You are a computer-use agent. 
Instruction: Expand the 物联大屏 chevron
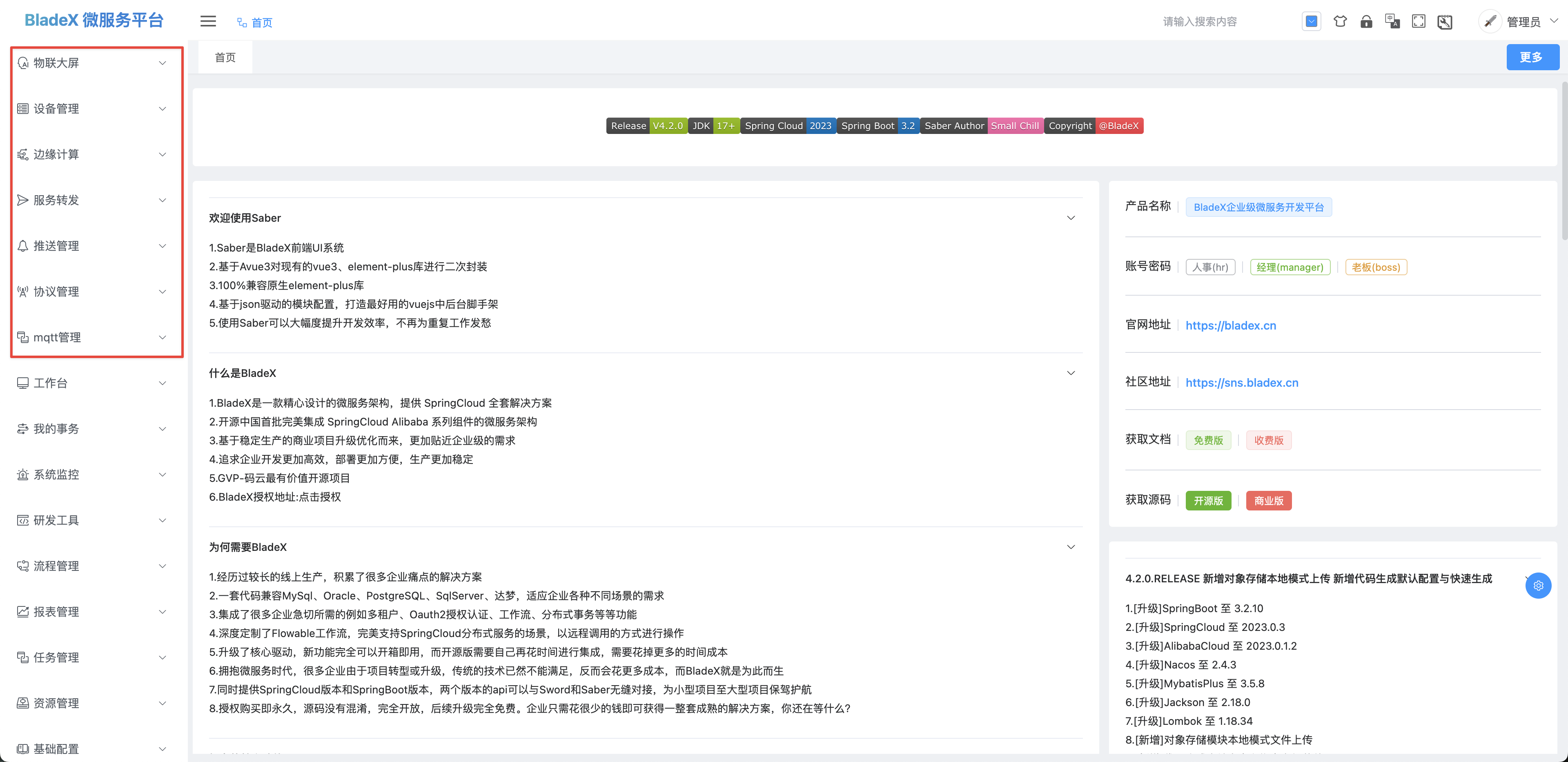[163, 63]
